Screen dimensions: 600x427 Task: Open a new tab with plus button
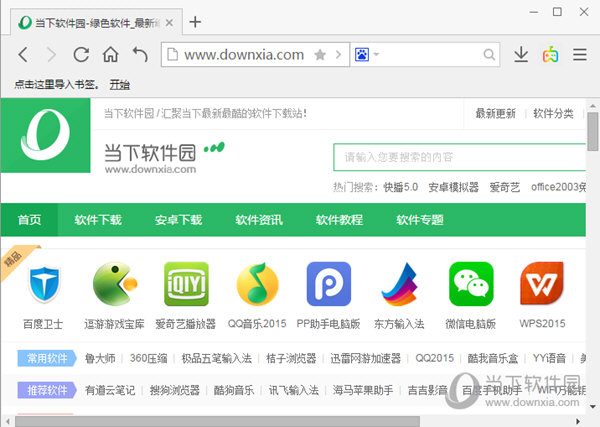[195, 22]
